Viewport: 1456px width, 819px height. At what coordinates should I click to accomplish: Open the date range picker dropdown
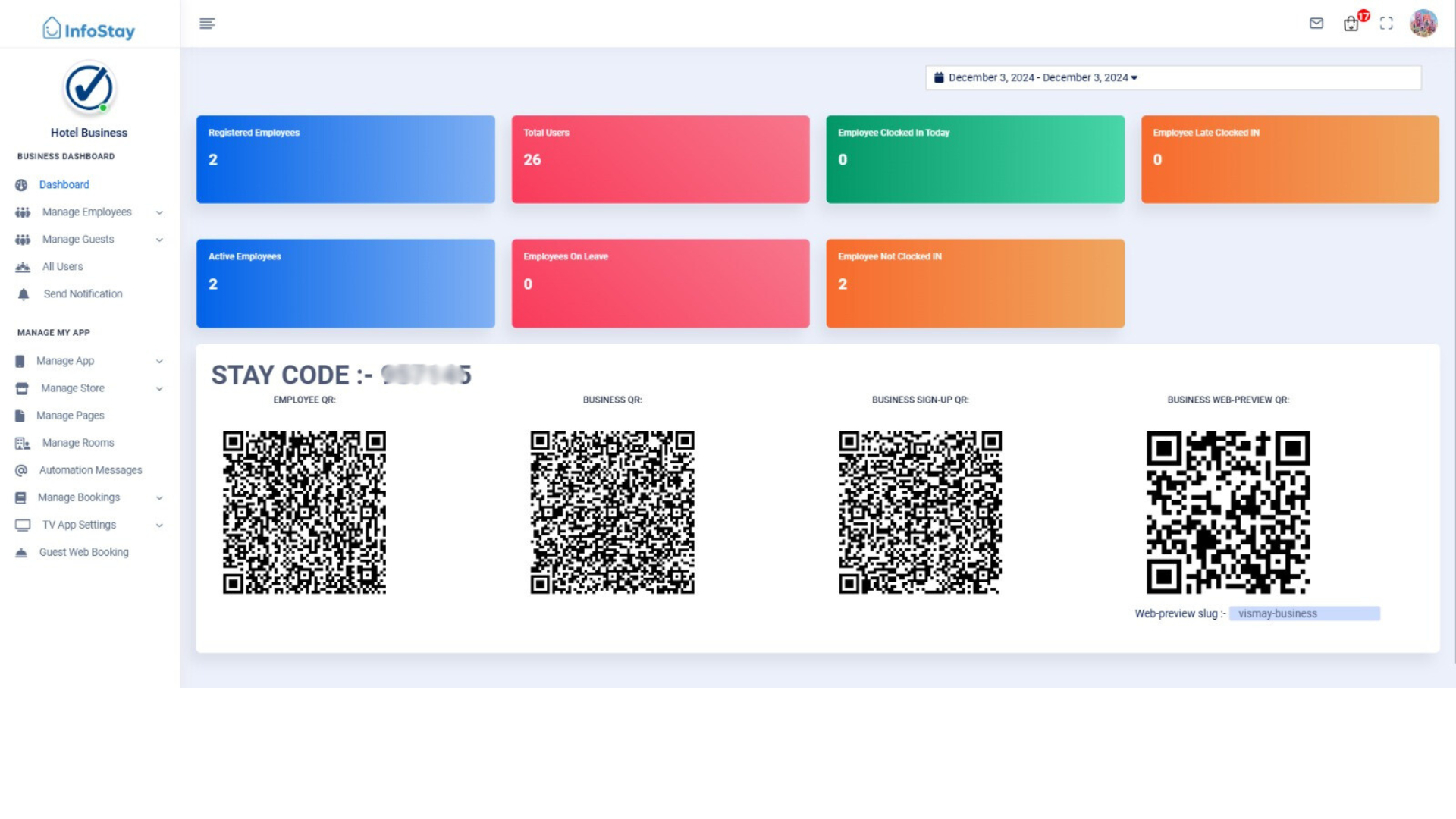point(1173,77)
